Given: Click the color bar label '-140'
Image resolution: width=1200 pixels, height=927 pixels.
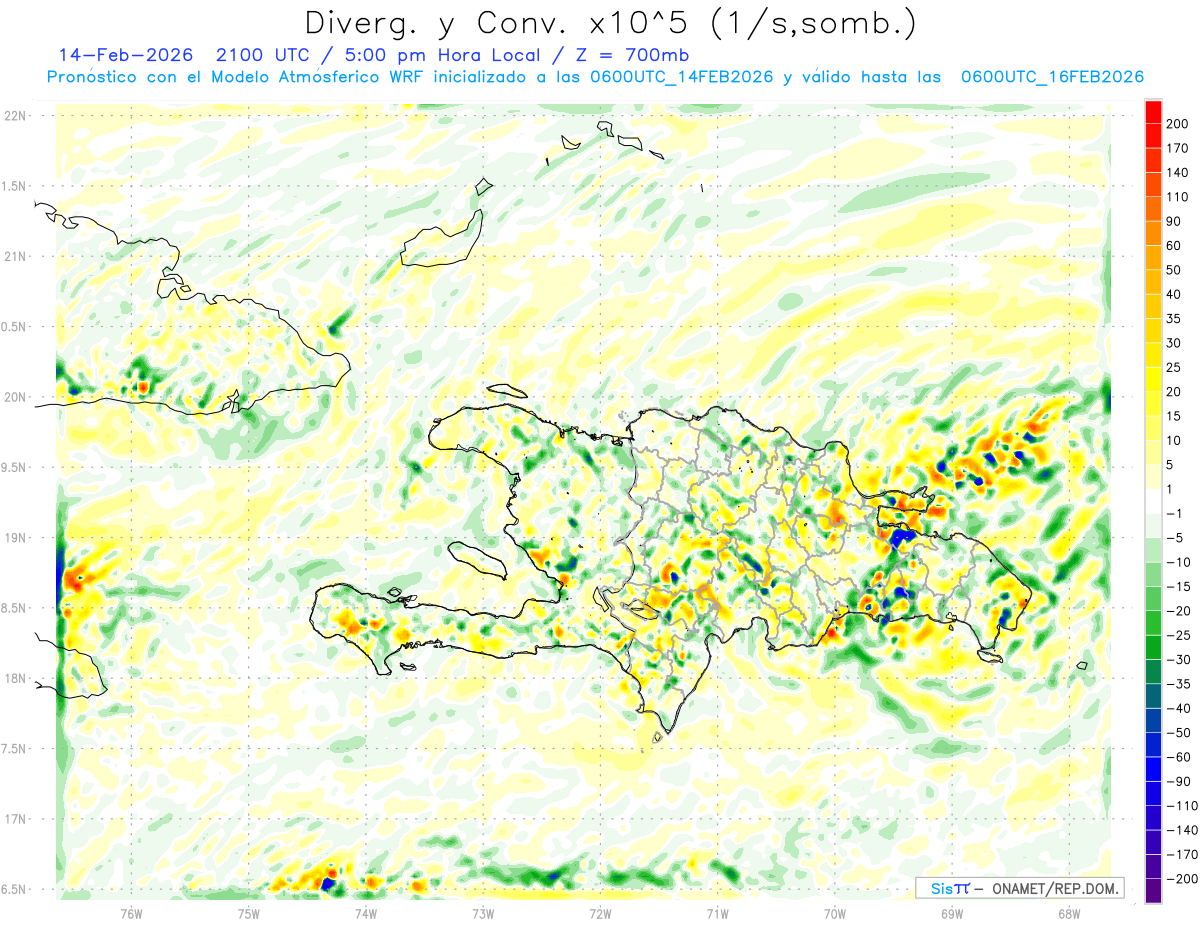Looking at the screenshot, I should click(x=1180, y=830).
